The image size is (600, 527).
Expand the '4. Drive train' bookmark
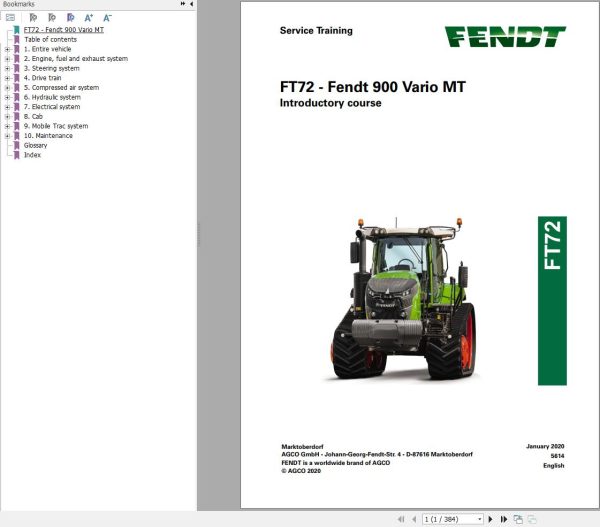pos(7,78)
